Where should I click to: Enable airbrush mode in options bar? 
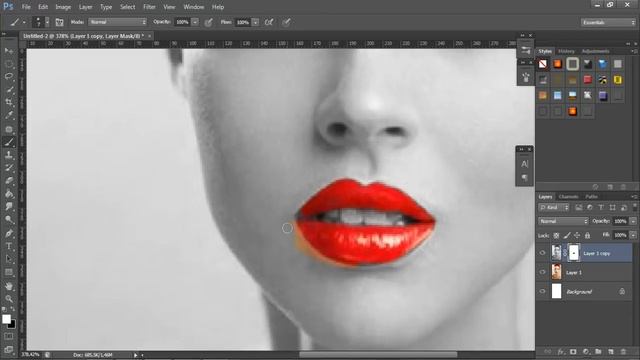click(269, 22)
